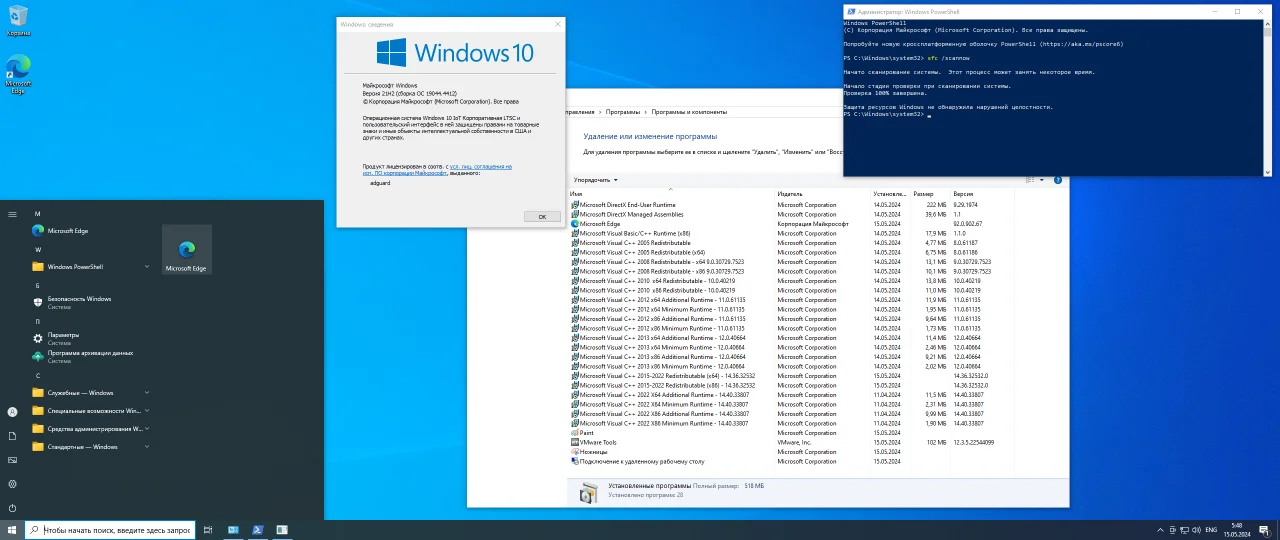The height and width of the screenshot is (540, 1280).
Task: Open the Microsoft Edge desktop shortcut
Action: coord(18,74)
